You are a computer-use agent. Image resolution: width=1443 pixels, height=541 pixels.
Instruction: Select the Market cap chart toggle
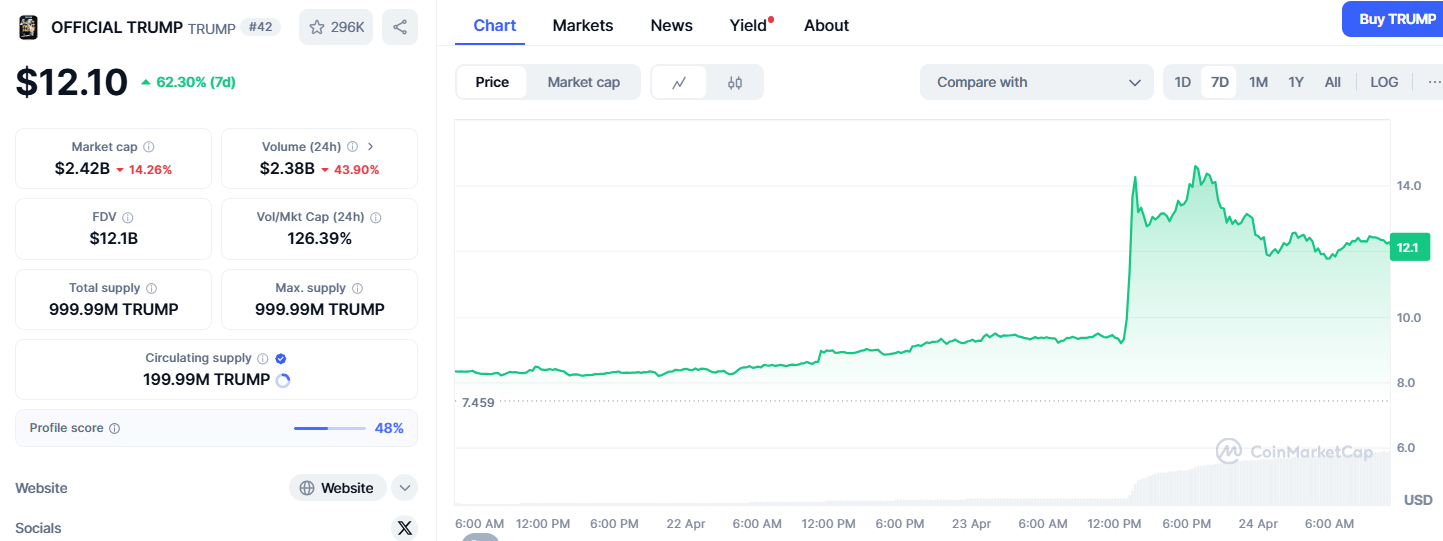click(x=584, y=82)
